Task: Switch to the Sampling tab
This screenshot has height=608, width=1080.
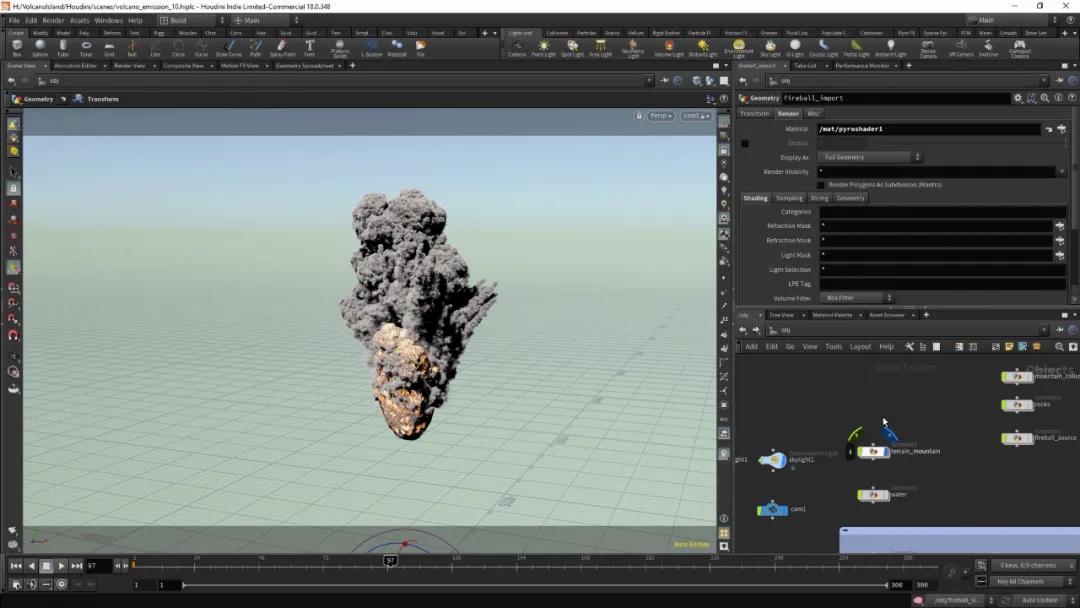Action: pos(789,198)
